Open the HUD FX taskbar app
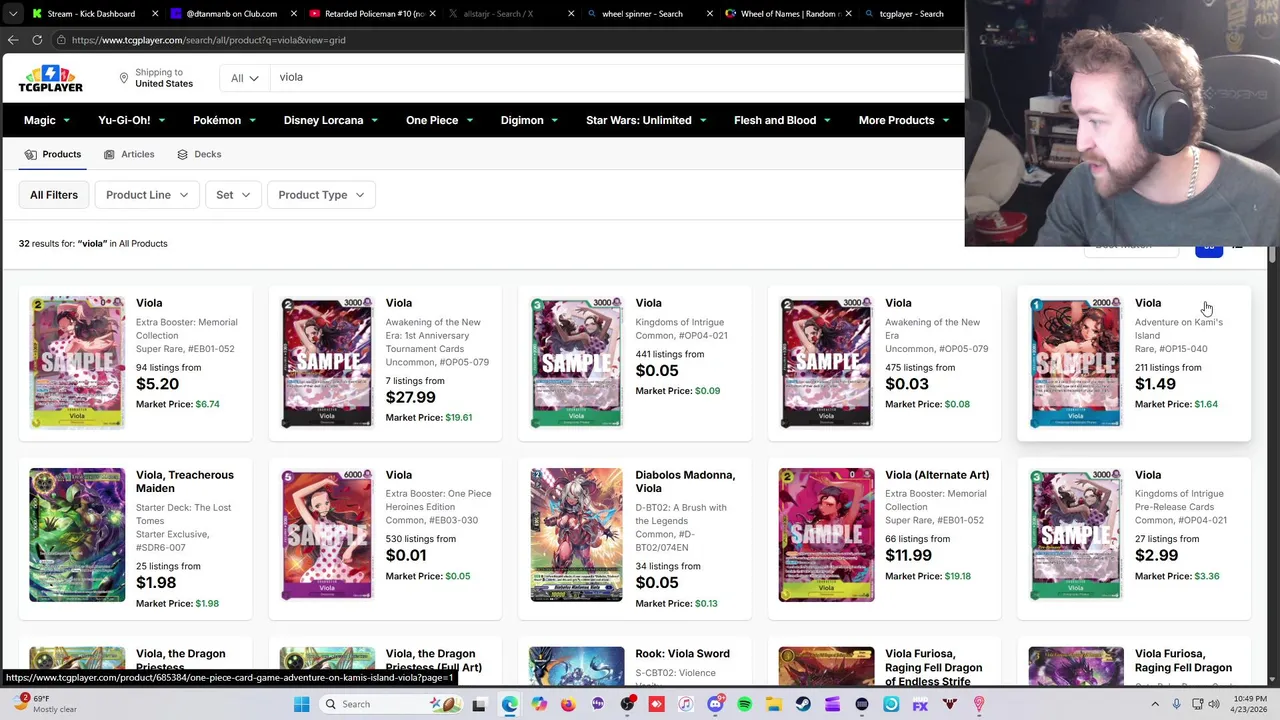 [920, 704]
